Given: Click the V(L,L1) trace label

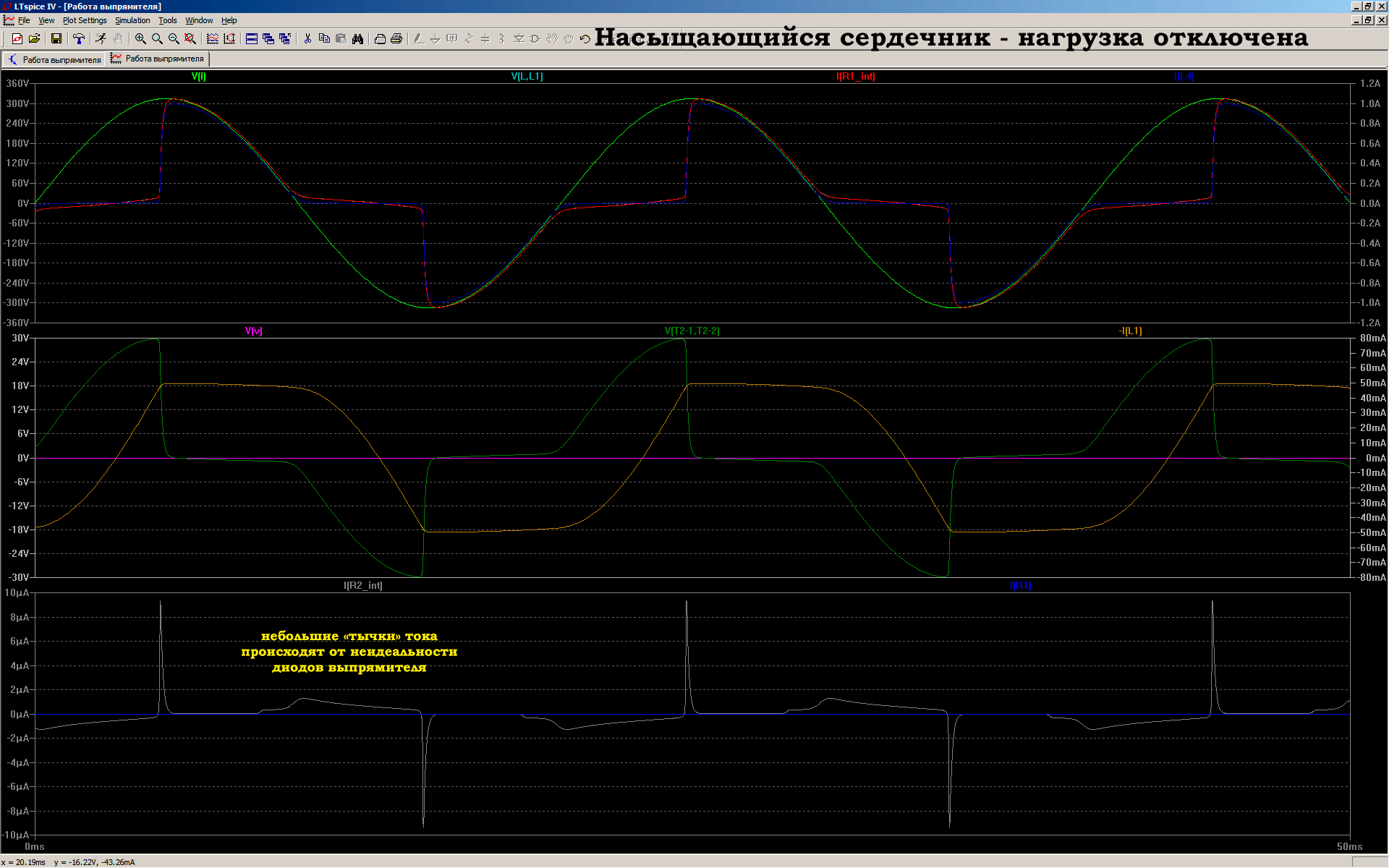Looking at the screenshot, I should 527,76.
